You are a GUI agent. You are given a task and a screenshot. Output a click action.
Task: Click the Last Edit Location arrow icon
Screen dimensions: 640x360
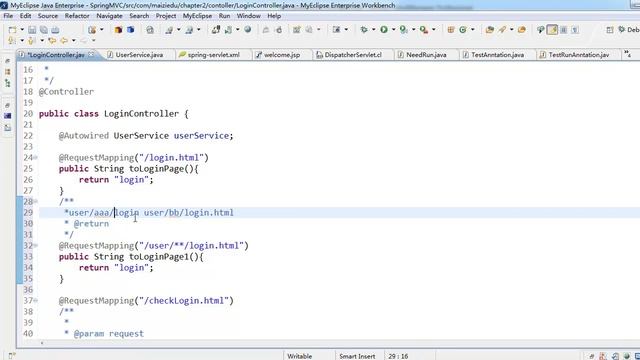(x=52, y=41)
